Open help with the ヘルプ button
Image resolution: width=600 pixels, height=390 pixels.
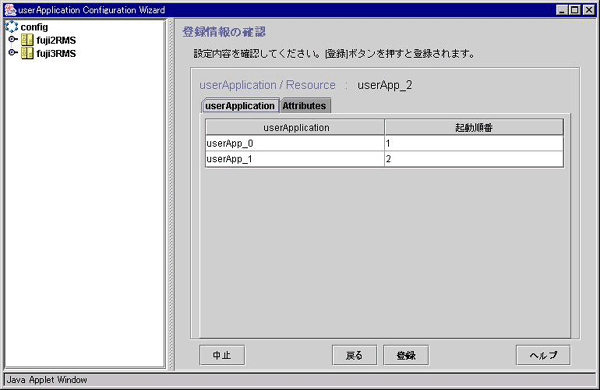[x=543, y=355]
